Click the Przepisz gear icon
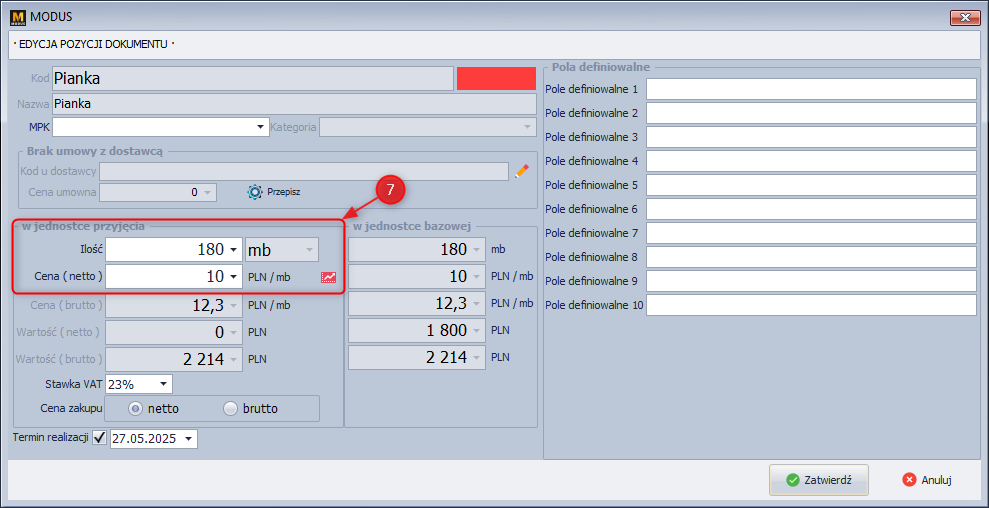Screen dimensions: 989x508 pos(254,192)
